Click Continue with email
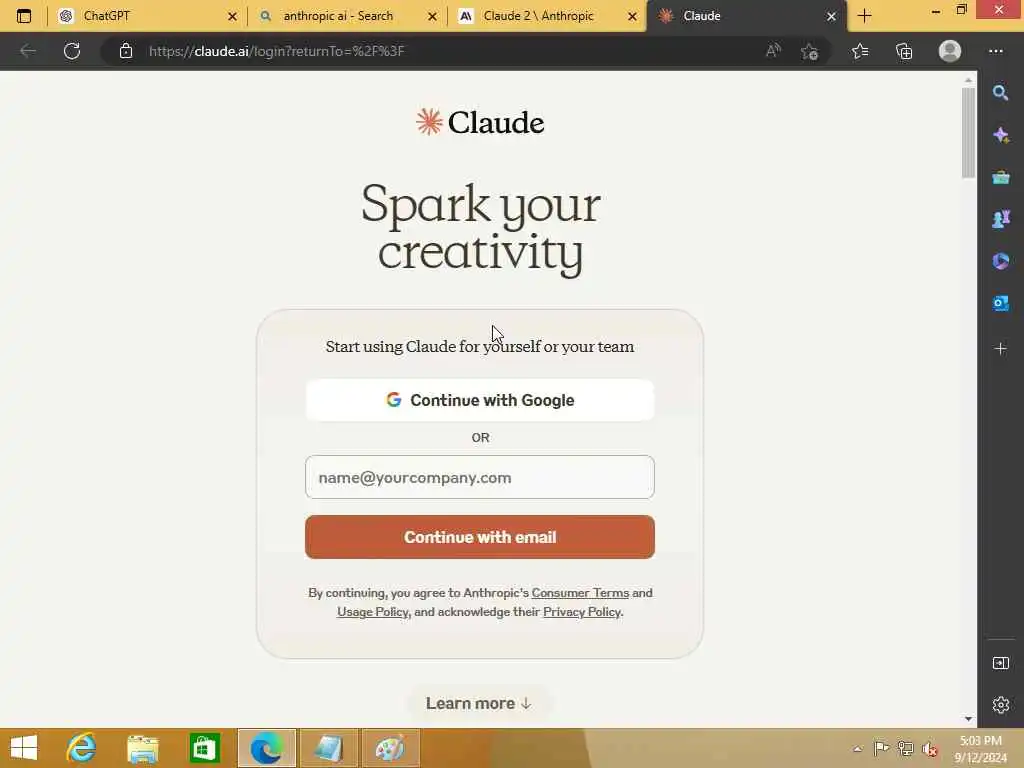Image resolution: width=1024 pixels, height=768 pixels. pos(480,537)
